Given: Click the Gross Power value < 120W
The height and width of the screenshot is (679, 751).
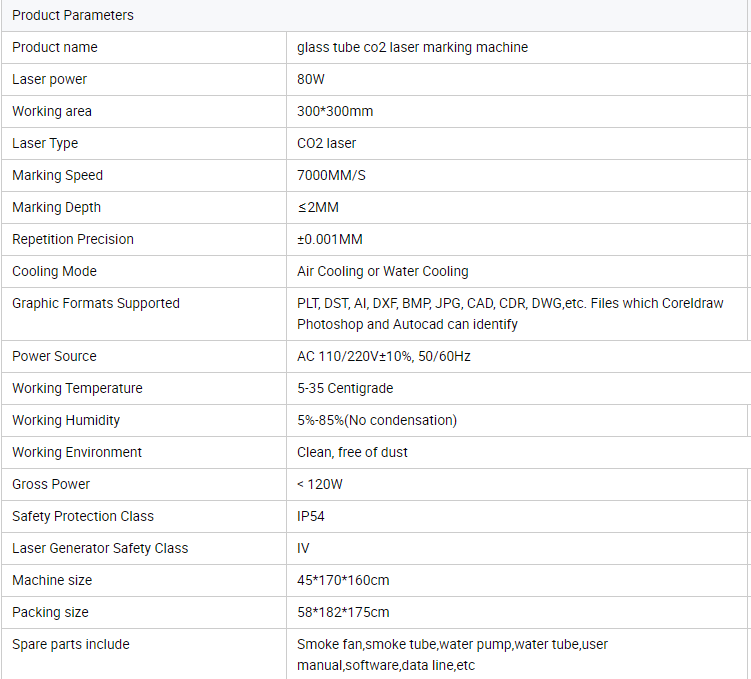Looking at the screenshot, I should [x=320, y=484].
